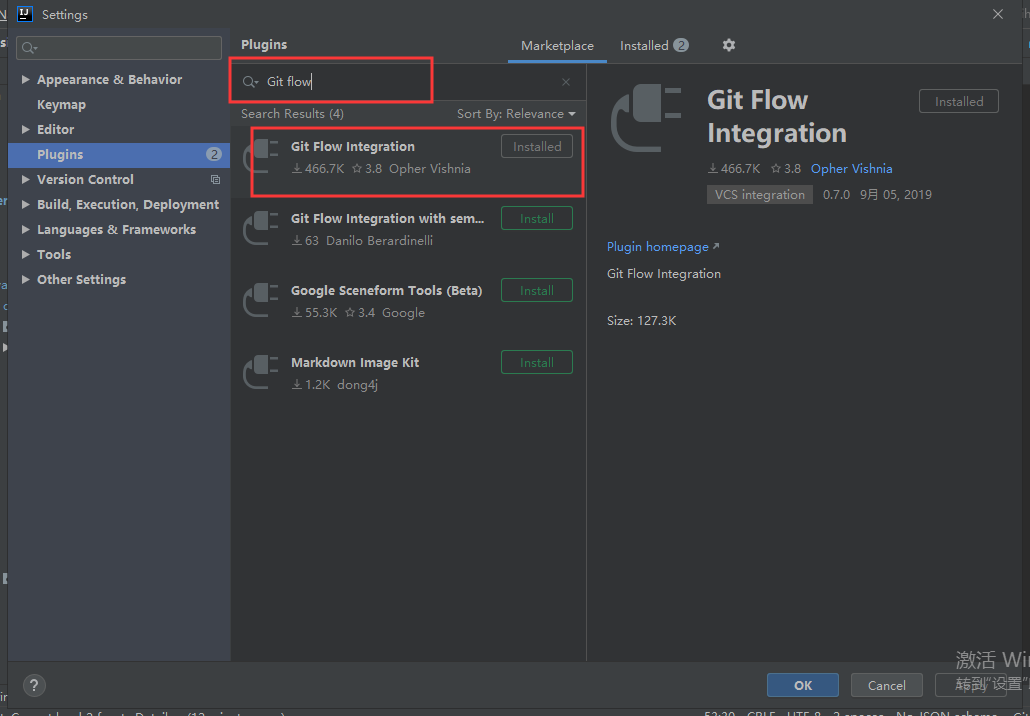Close the Settings dialog window

point(998,14)
